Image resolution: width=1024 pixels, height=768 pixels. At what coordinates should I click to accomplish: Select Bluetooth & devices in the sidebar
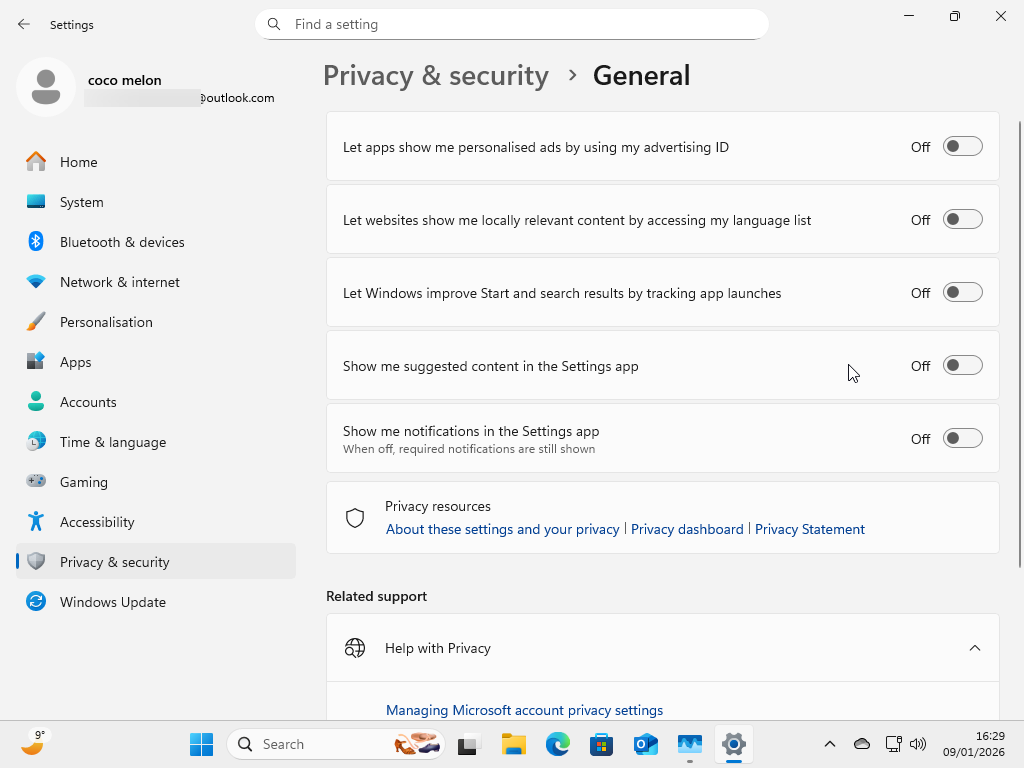point(122,242)
